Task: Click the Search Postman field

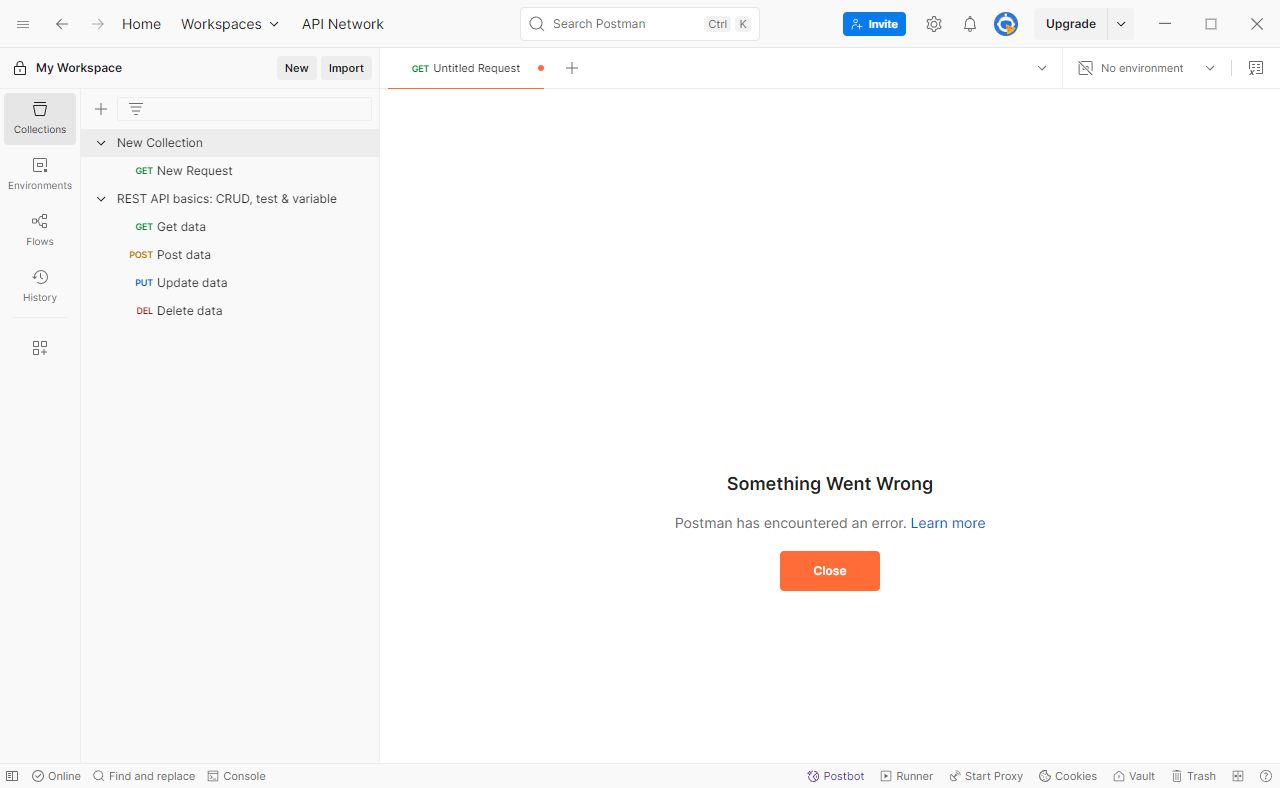Action: (640, 24)
